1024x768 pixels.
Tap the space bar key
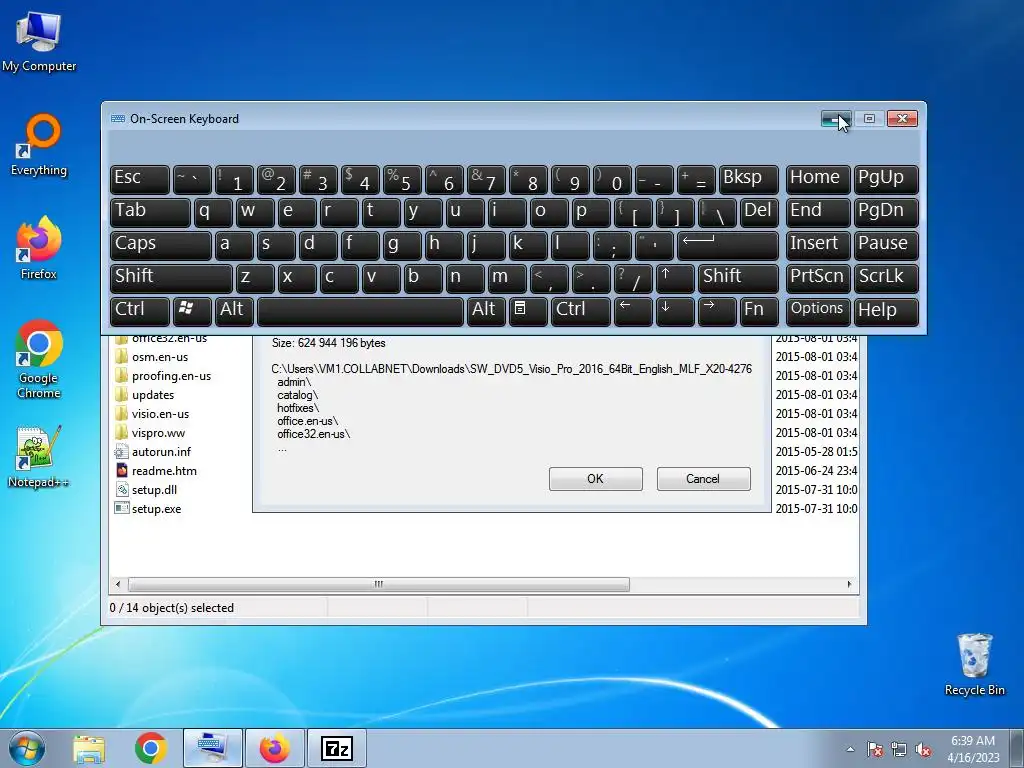click(360, 311)
